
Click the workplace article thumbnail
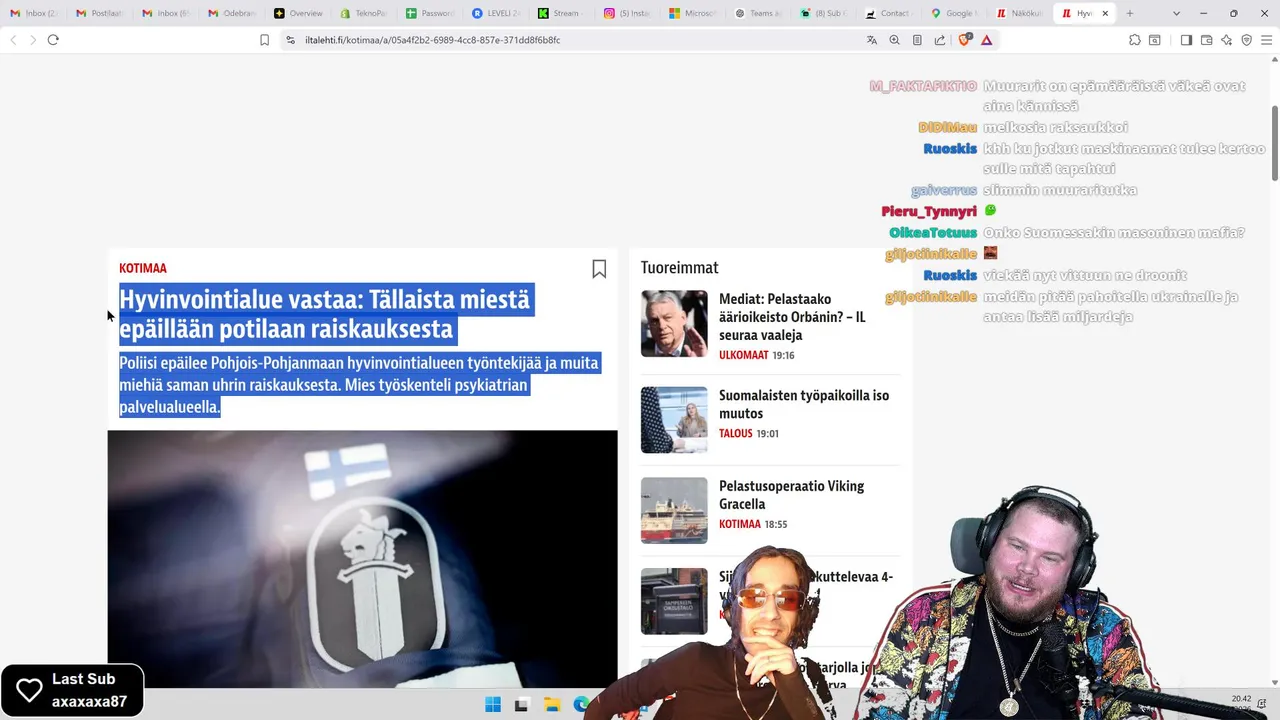coord(674,420)
